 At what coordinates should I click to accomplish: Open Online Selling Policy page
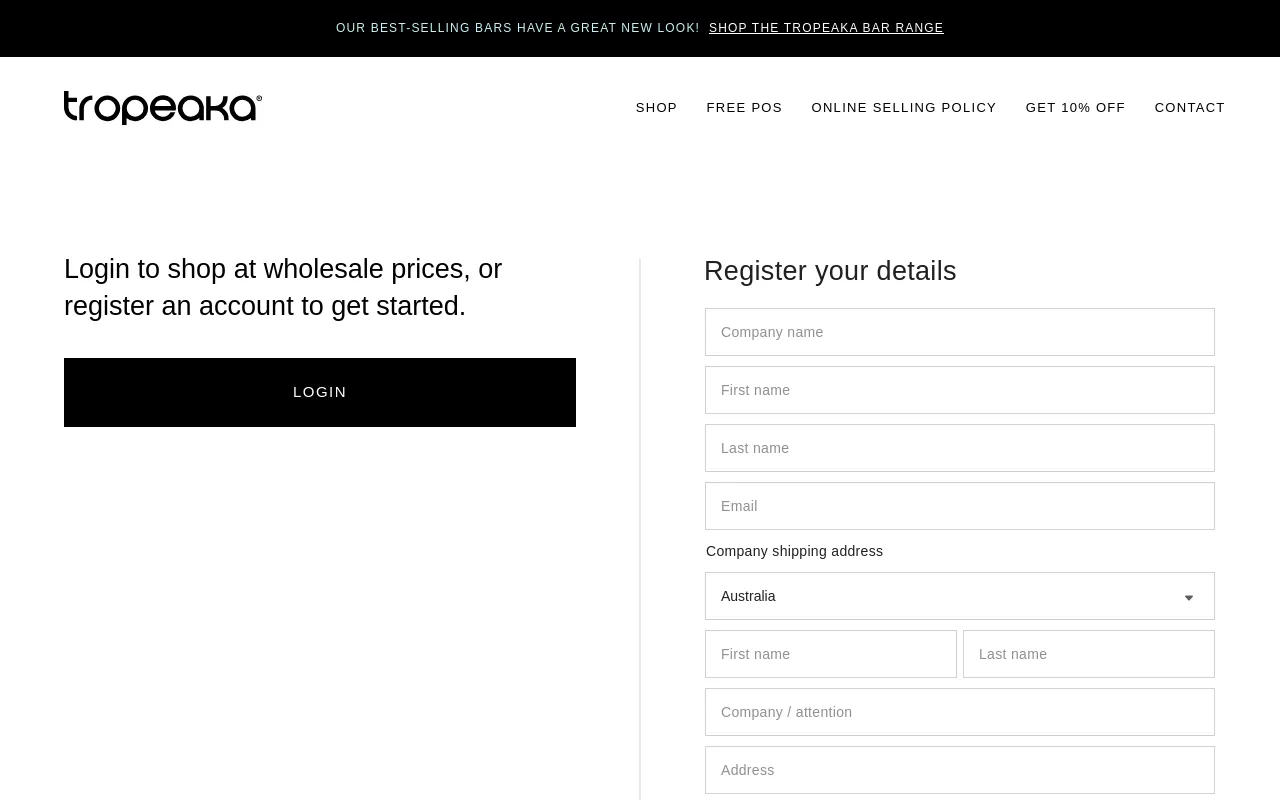pos(903,108)
